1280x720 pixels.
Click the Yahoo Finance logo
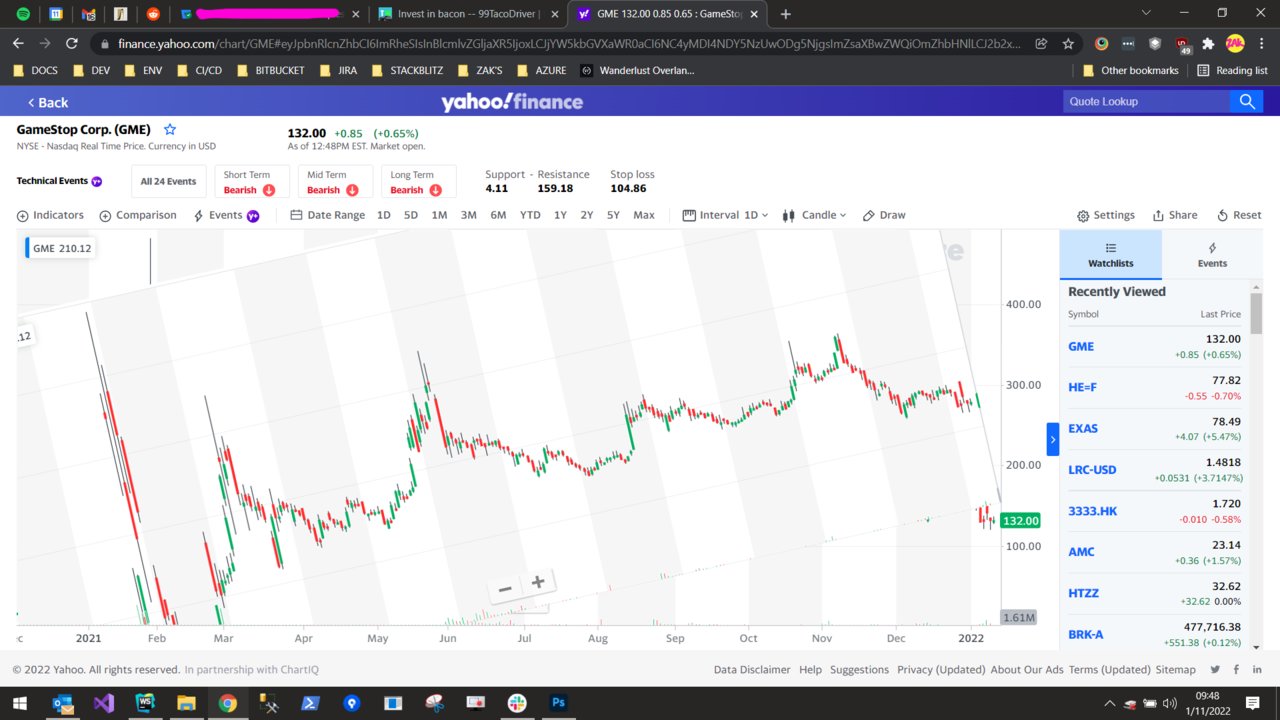(x=512, y=101)
